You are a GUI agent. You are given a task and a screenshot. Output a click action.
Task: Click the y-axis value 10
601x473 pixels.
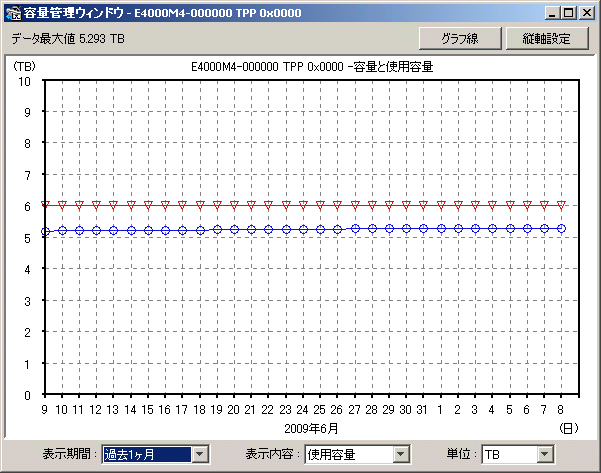click(x=24, y=81)
